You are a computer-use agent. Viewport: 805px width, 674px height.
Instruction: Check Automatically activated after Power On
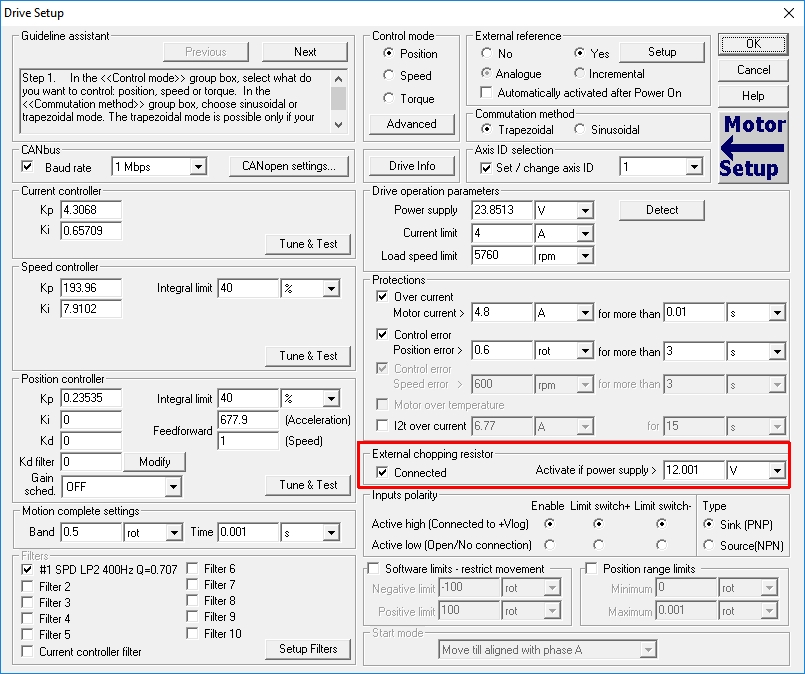click(485, 92)
